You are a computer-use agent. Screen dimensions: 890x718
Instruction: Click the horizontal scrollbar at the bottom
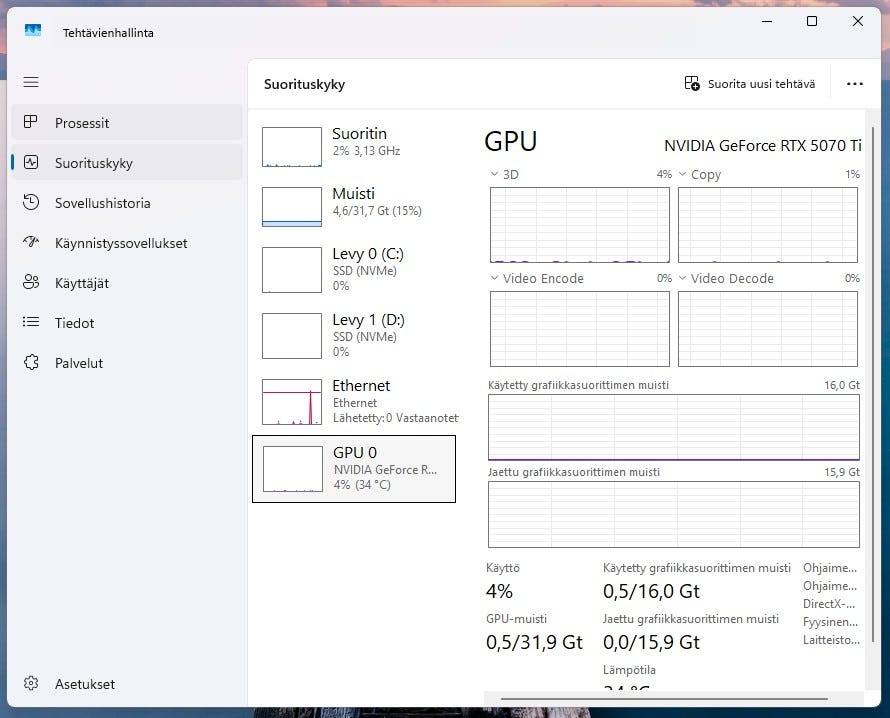tap(664, 699)
